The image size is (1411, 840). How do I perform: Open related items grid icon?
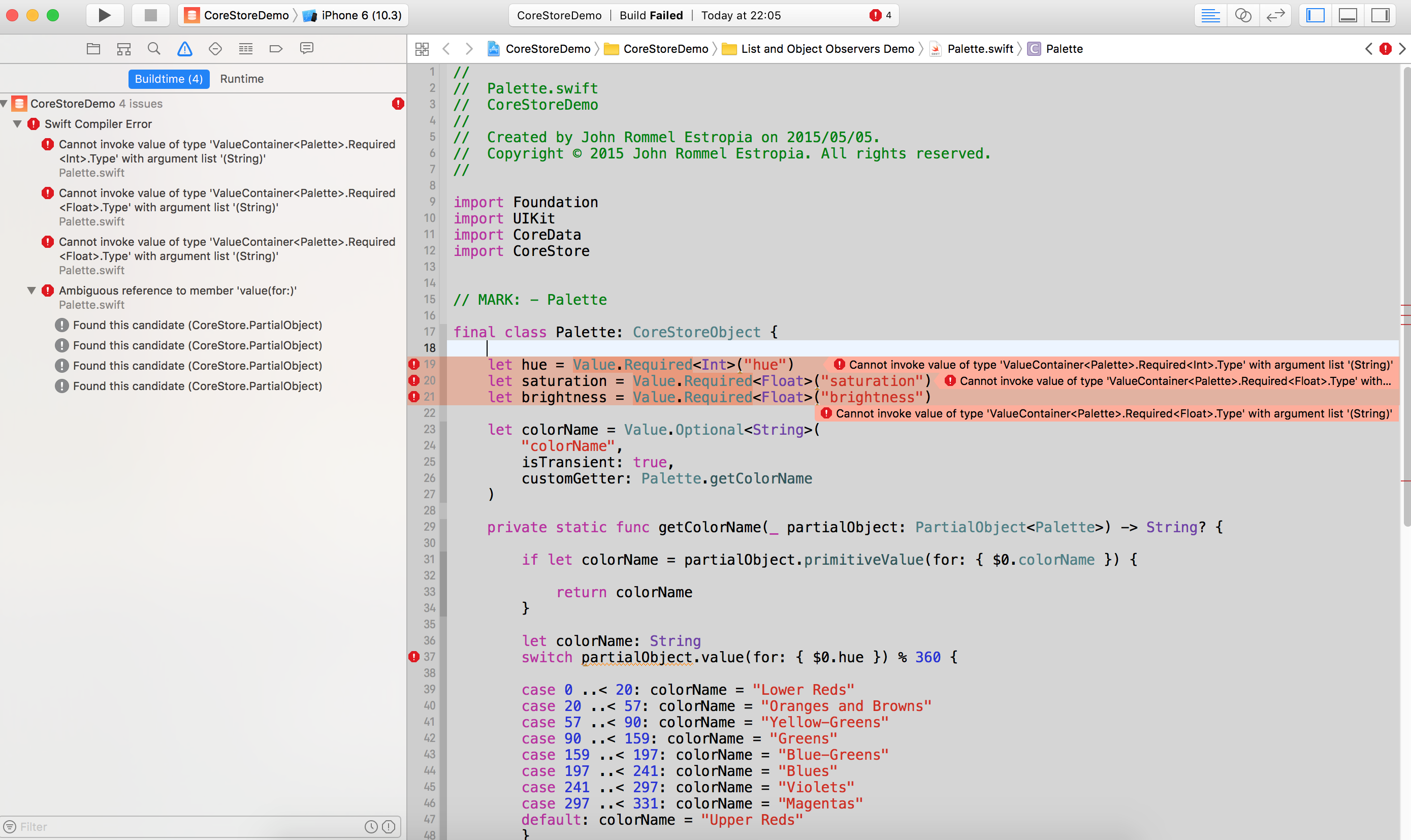click(x=422, y=49)
